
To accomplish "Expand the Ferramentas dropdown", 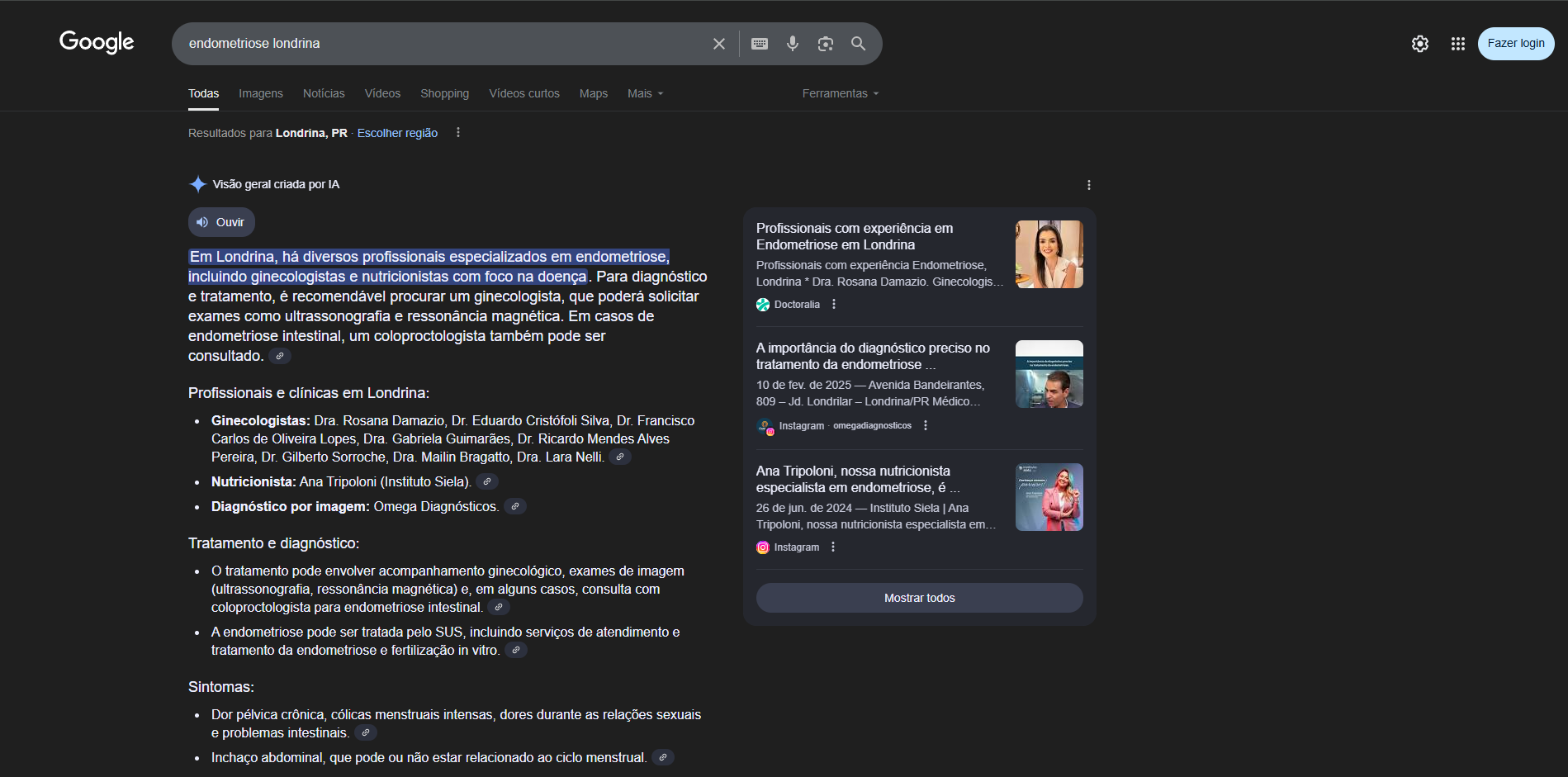I will click(x=841, y=93).
